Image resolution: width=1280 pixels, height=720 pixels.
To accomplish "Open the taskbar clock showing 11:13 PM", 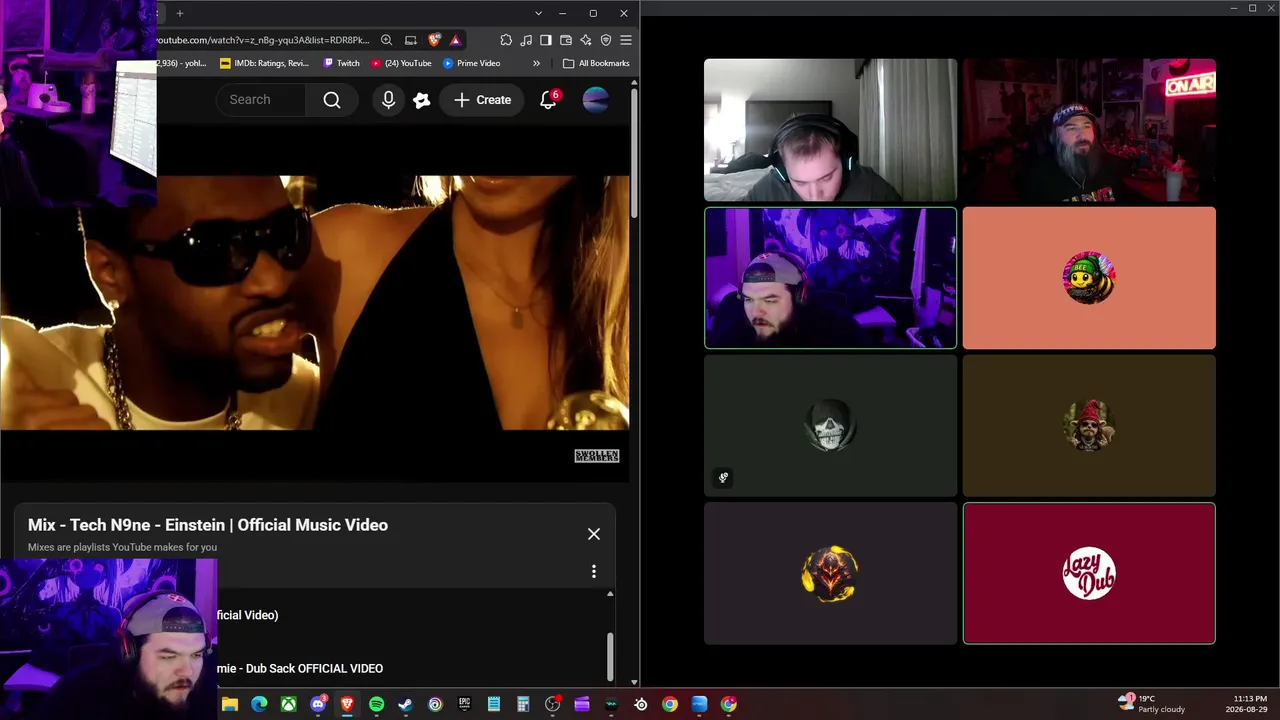I will click(x=1247, y=704).
